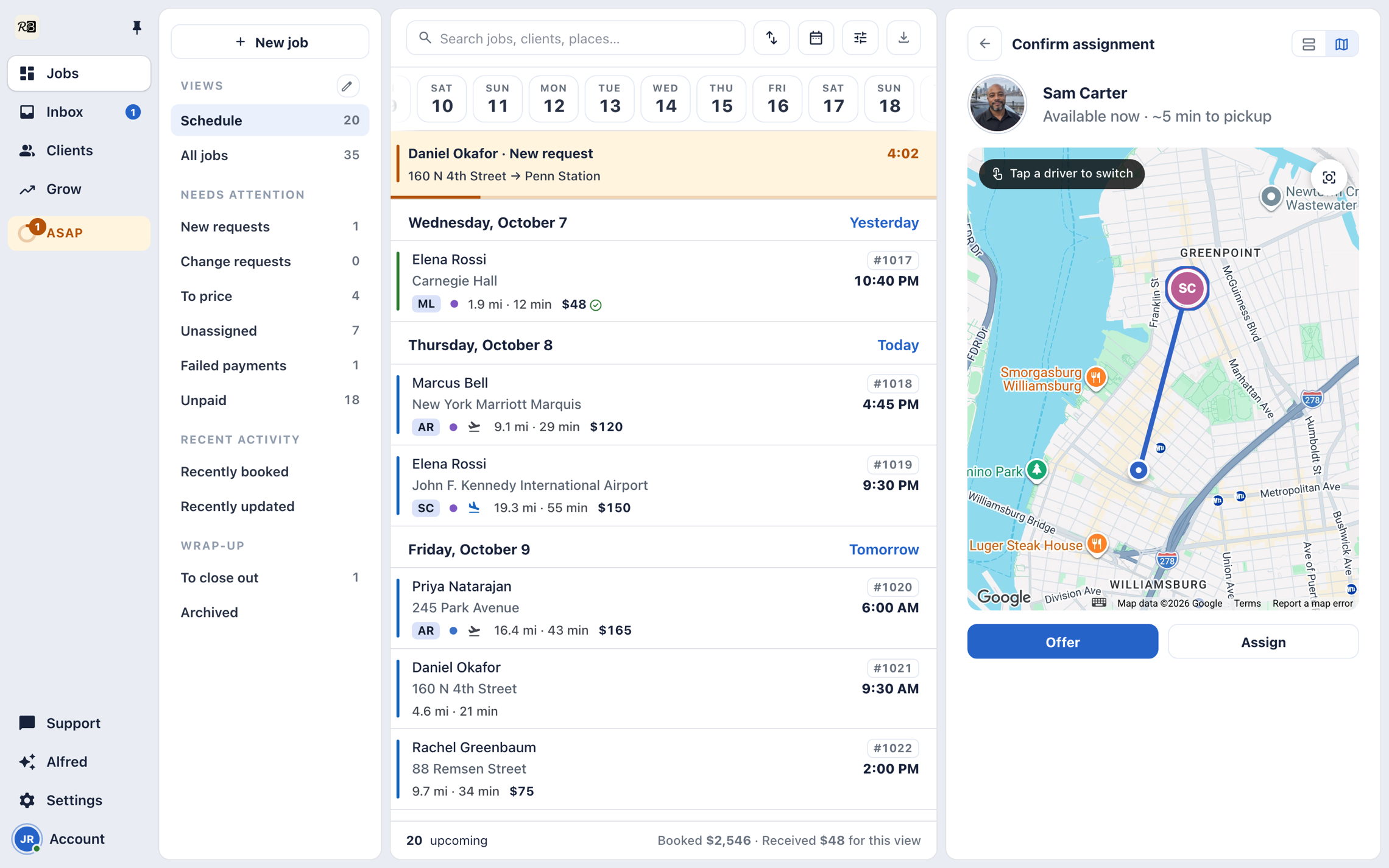This screenshot has width=1389, height=868.
Task: Click the ML driver badge on job #1017
Action: pyautogui.click(x=426, y=304)
